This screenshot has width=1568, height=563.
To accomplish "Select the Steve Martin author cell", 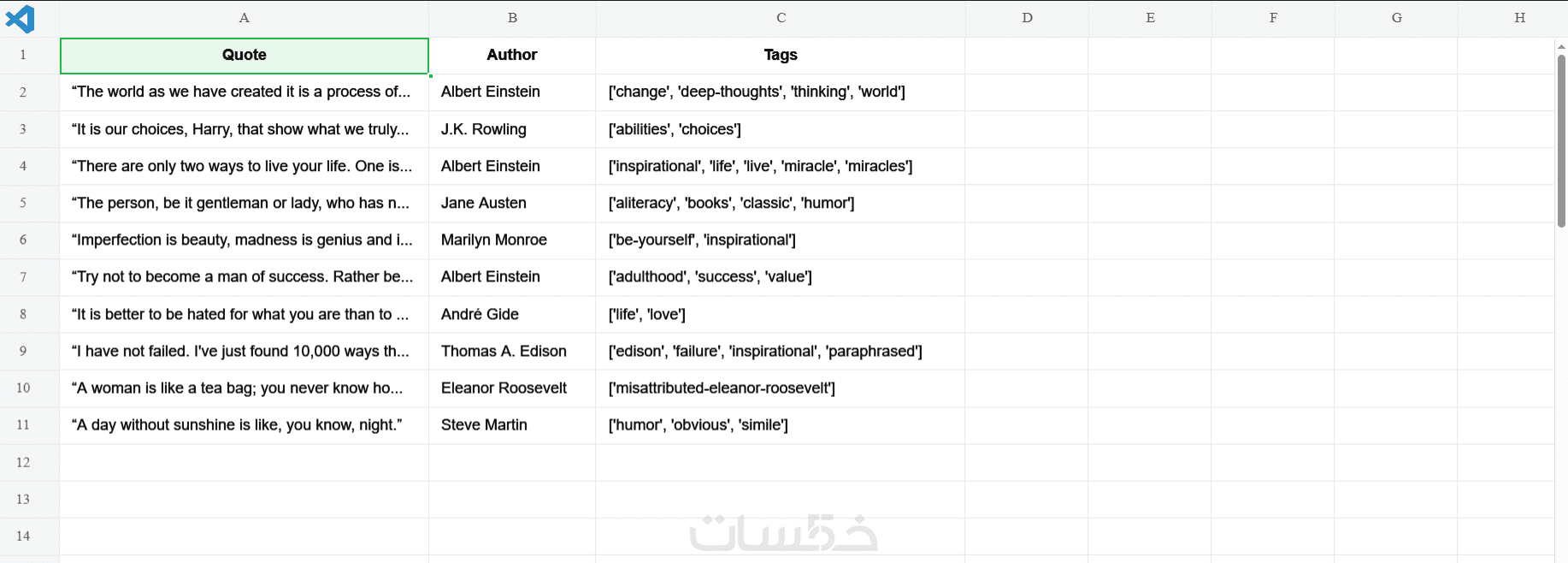I will pyautogui.click(x=511, y=425).
